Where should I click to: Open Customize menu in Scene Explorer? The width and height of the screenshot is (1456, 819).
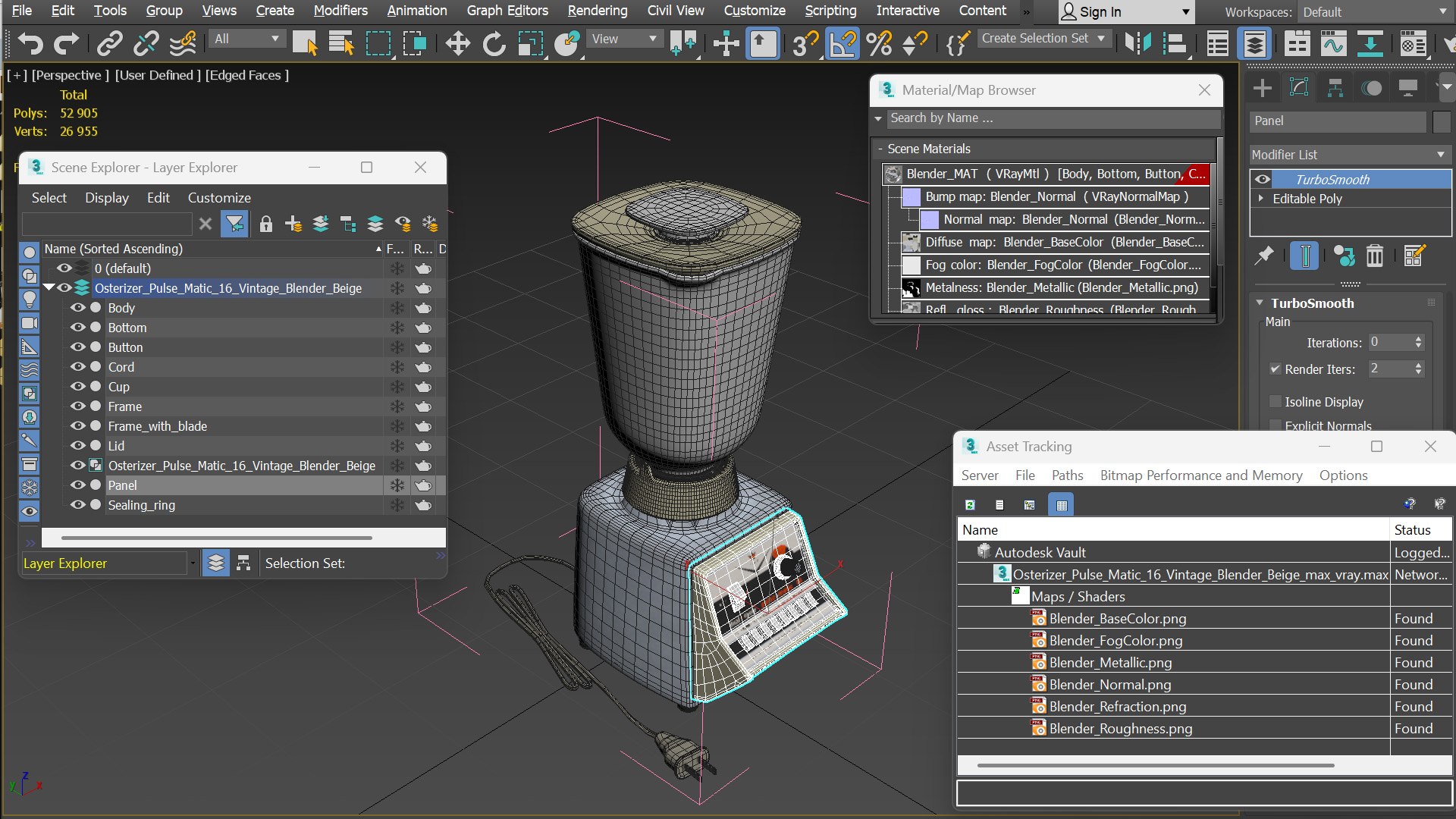pos(219,198)
